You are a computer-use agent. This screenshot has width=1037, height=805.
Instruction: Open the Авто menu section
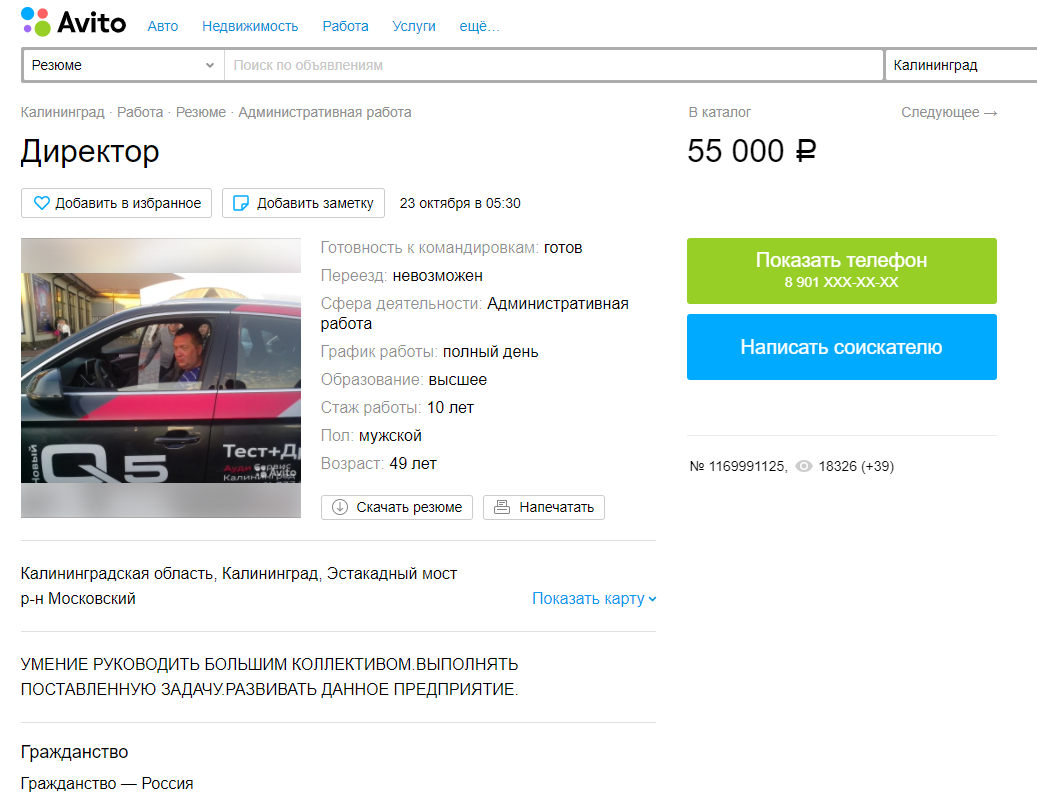162,26
